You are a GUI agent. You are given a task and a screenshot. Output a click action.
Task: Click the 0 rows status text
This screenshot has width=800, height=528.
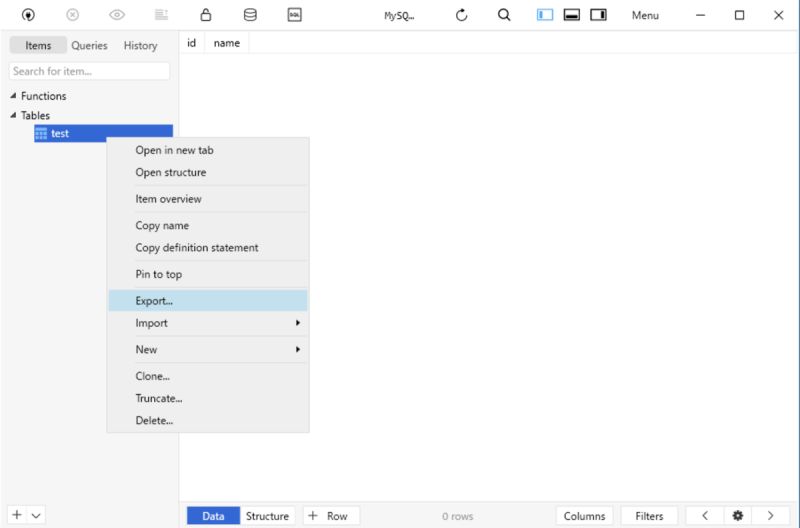(458, 516)
